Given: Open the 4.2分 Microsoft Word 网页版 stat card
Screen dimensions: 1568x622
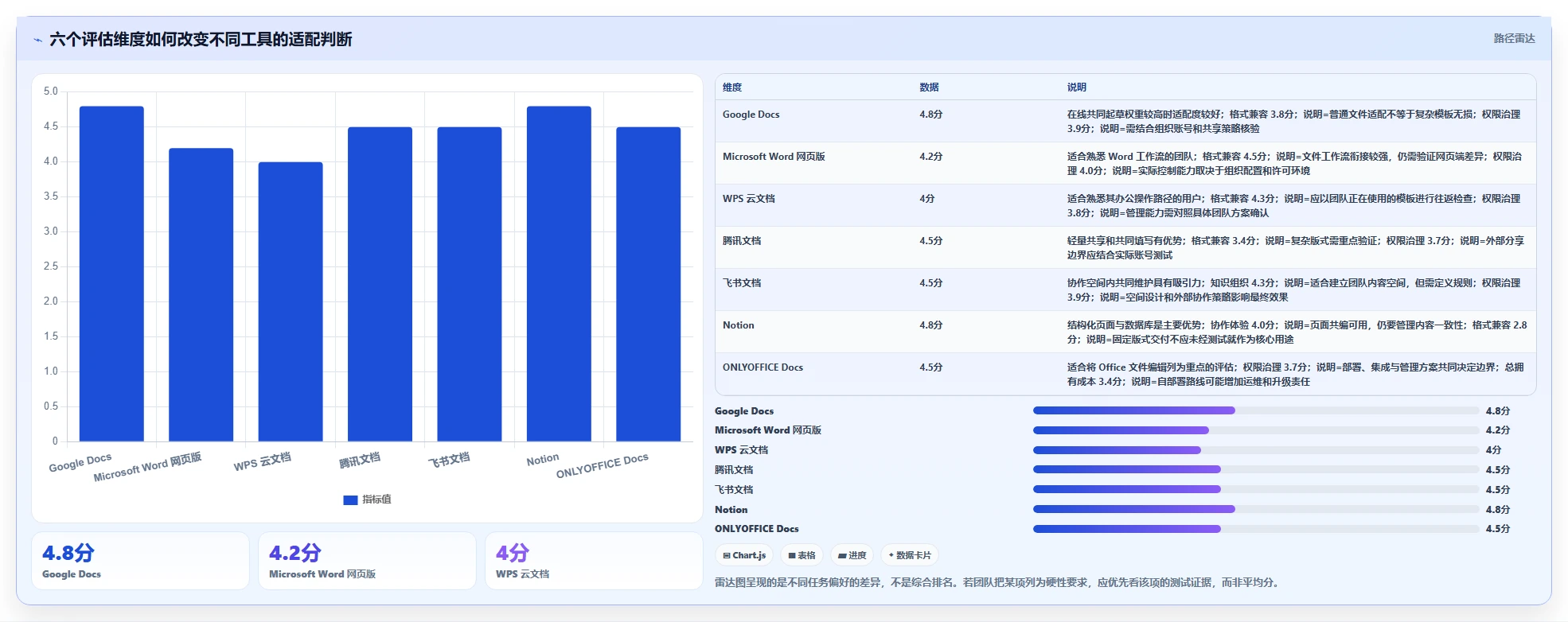Looking at the screenshot, I should 367,561.
